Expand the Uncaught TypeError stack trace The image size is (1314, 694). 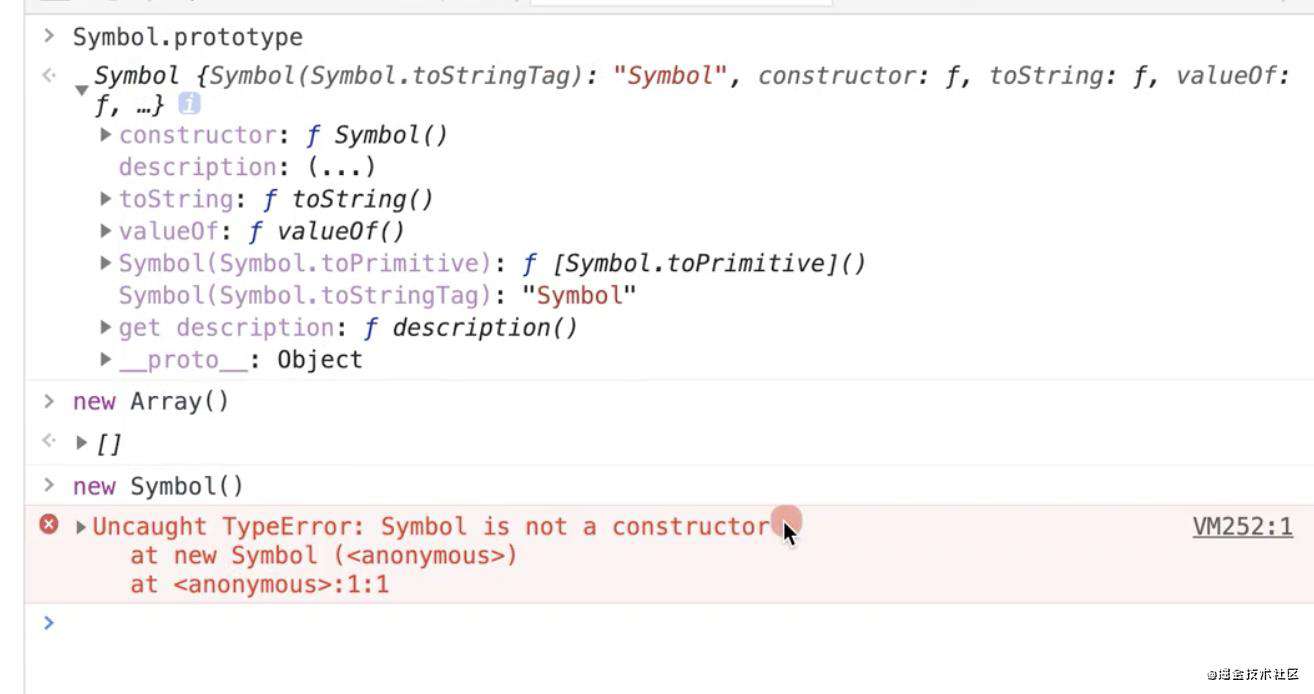[x=81, y=526]
